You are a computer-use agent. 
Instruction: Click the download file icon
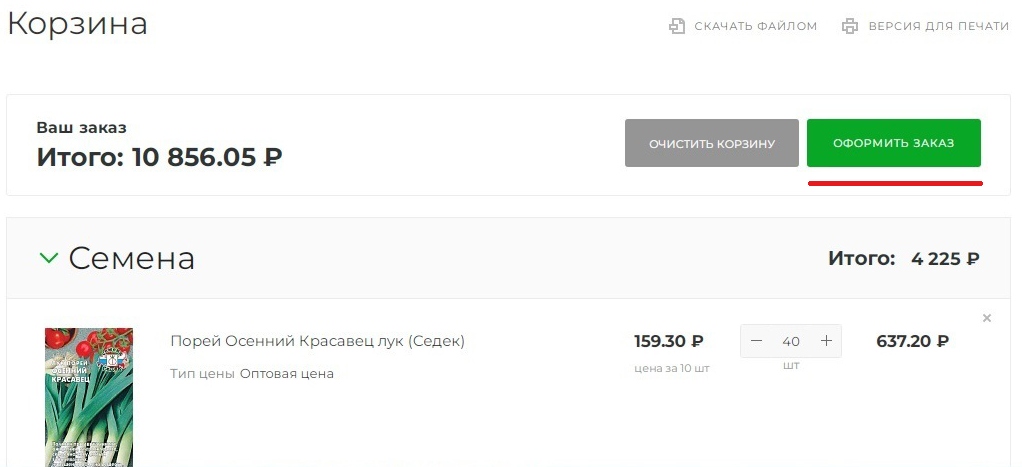pos(677,26)
